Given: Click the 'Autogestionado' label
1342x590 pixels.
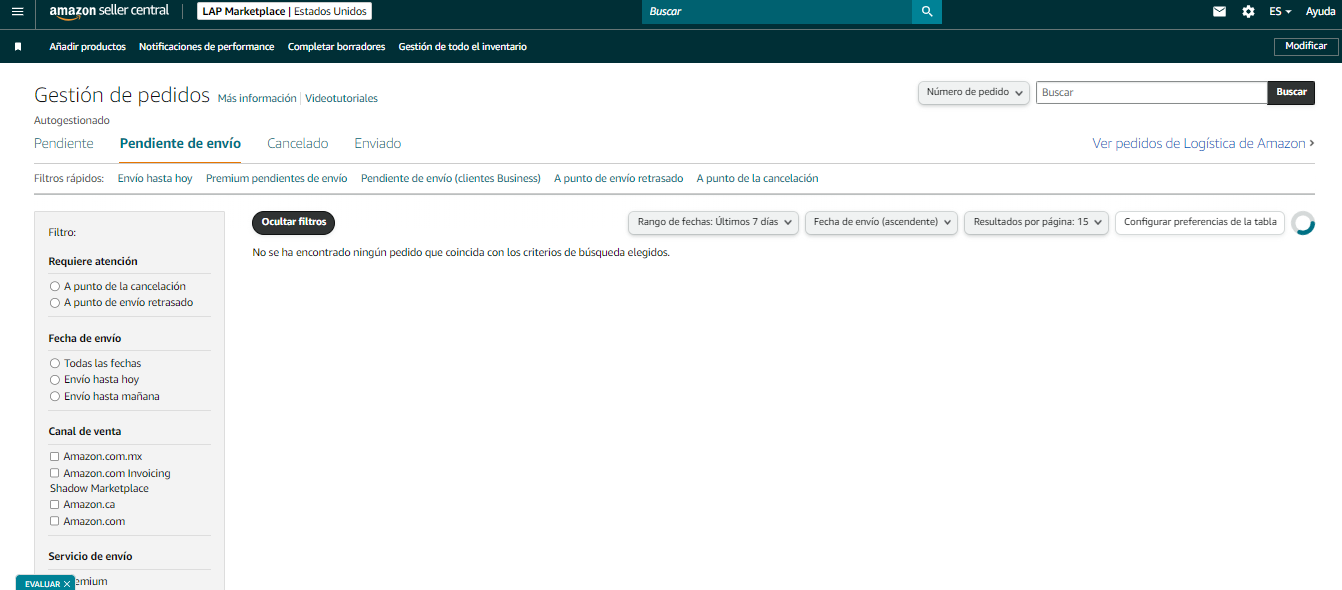Looking at the screenshot, I should 72,120.
